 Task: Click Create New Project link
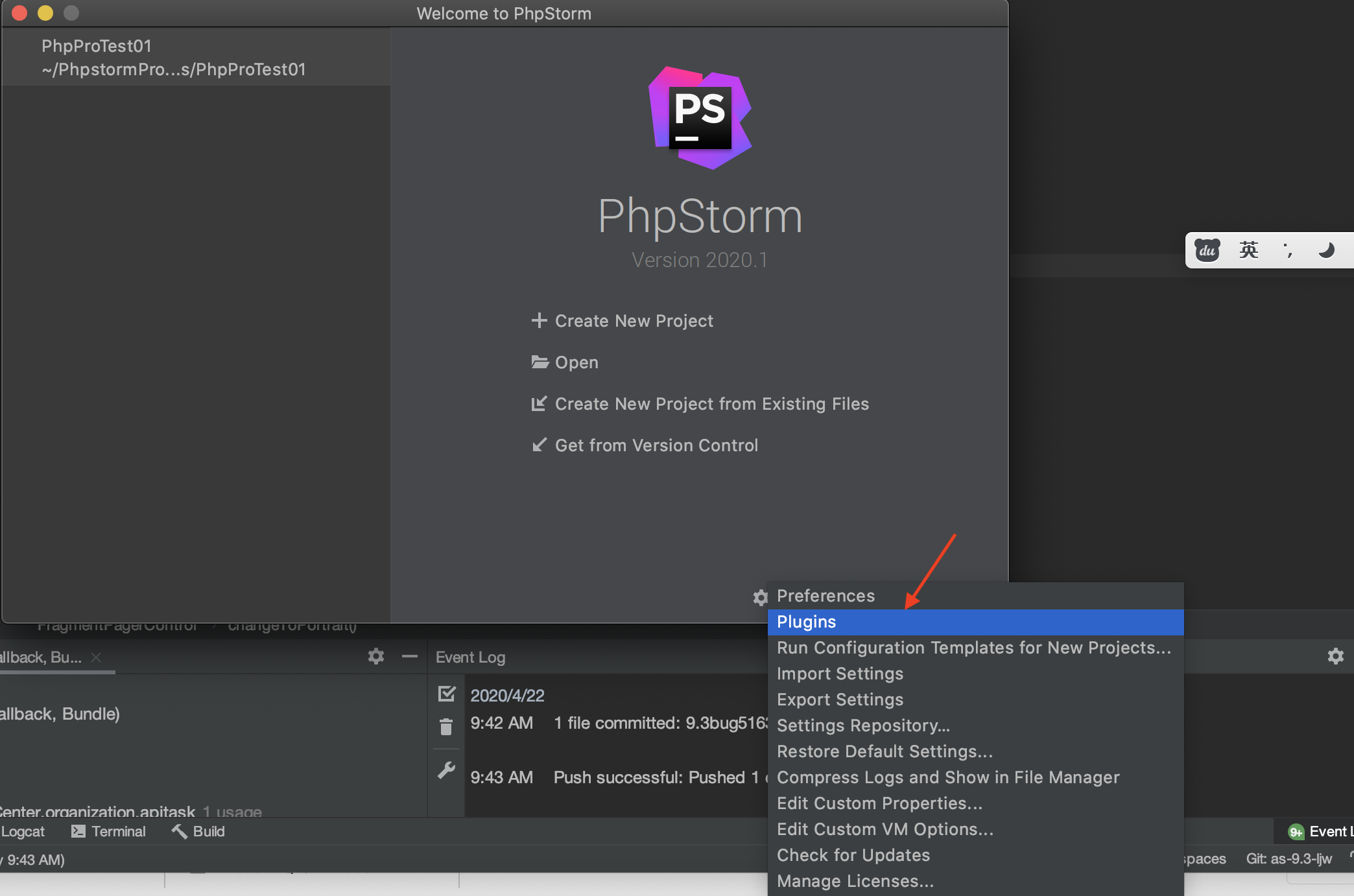pyautogui.click(x=634, y=321)
